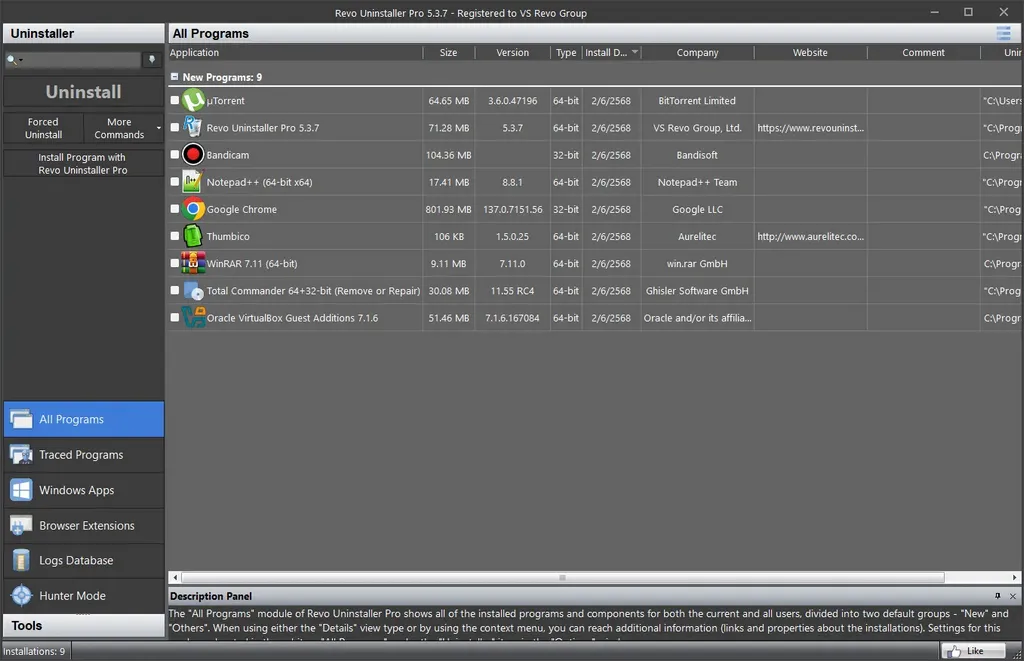Image resolution: width=1024 pixels, height=661 pixels.
Task: Check the Notepad++ checkbox
Action: point(174,182)
